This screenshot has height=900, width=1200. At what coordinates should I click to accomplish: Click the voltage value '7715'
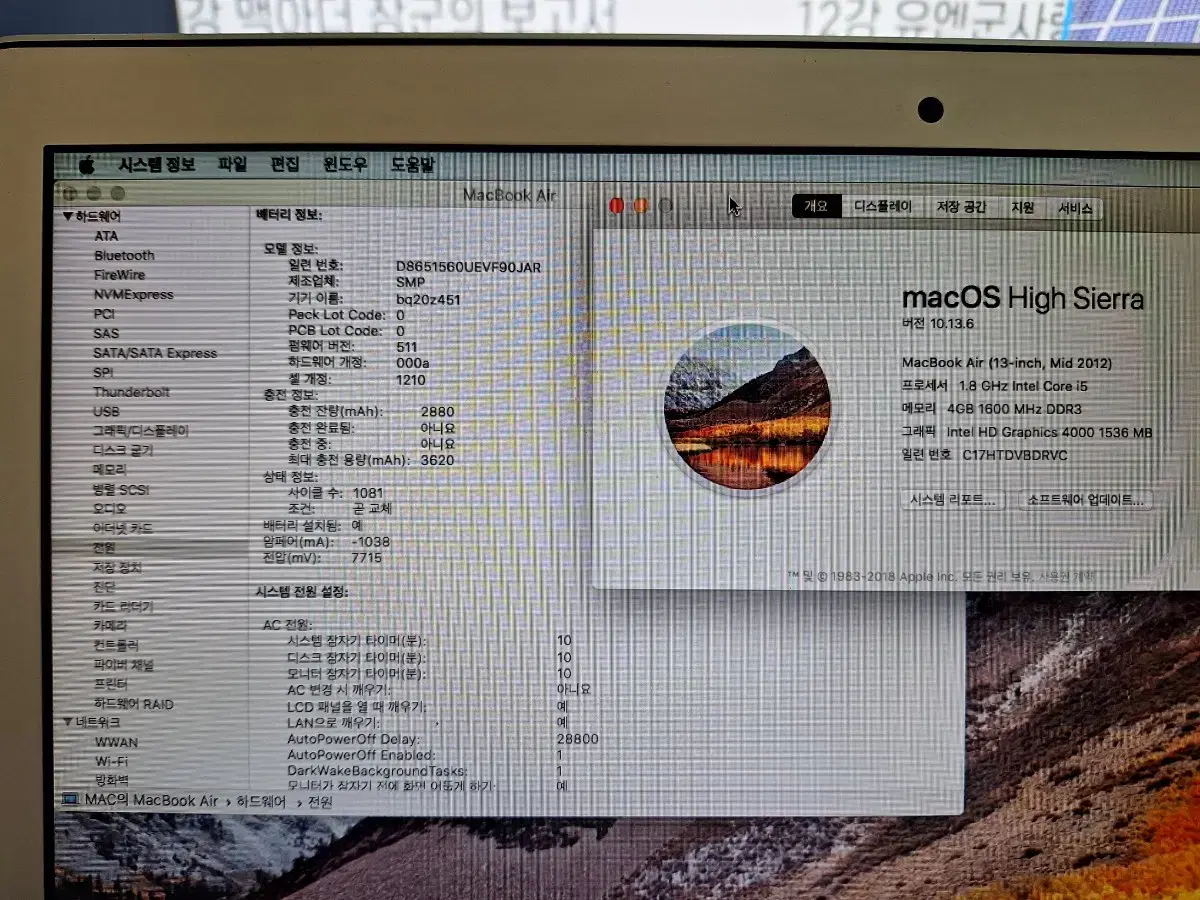coord(367,557)
